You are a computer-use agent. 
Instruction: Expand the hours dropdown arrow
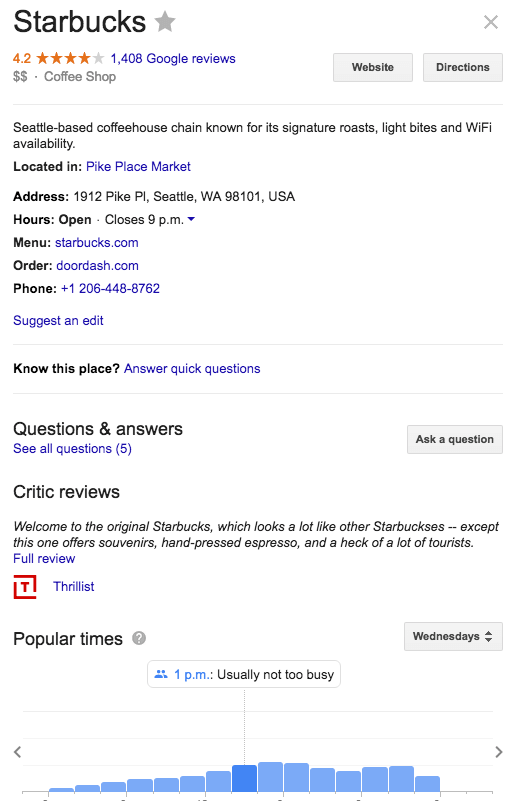point(191,219)
